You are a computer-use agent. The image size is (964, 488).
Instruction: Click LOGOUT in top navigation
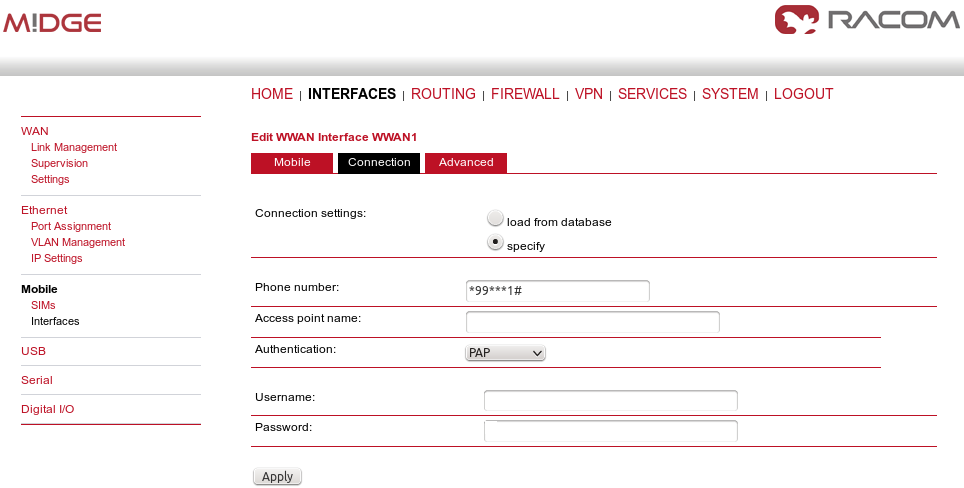pyautogui.click(x=804, y=94)
